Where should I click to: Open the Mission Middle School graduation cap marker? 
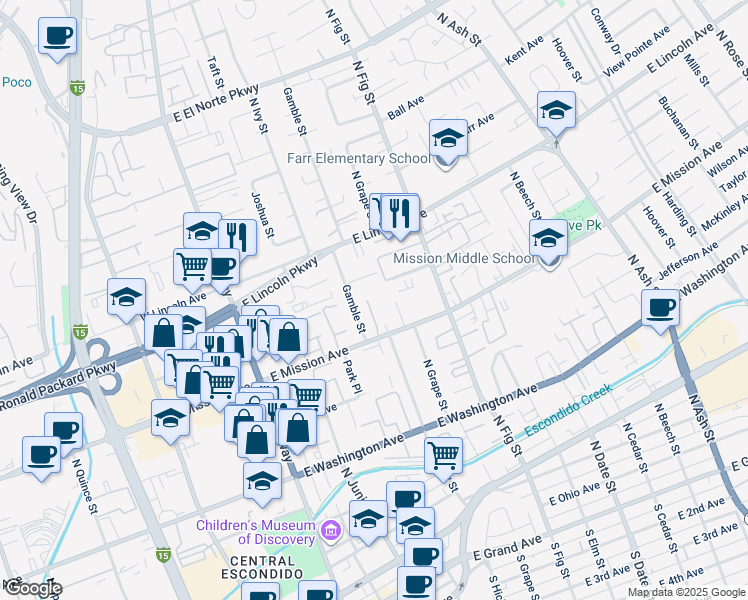pyautogui.click(x=548, y=239)
